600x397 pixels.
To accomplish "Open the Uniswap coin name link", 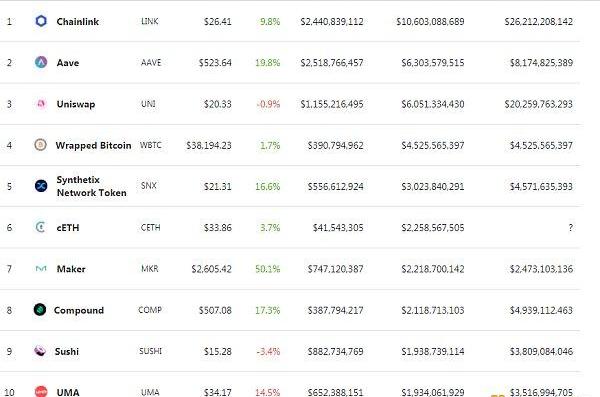I will (x=76, y=104).
